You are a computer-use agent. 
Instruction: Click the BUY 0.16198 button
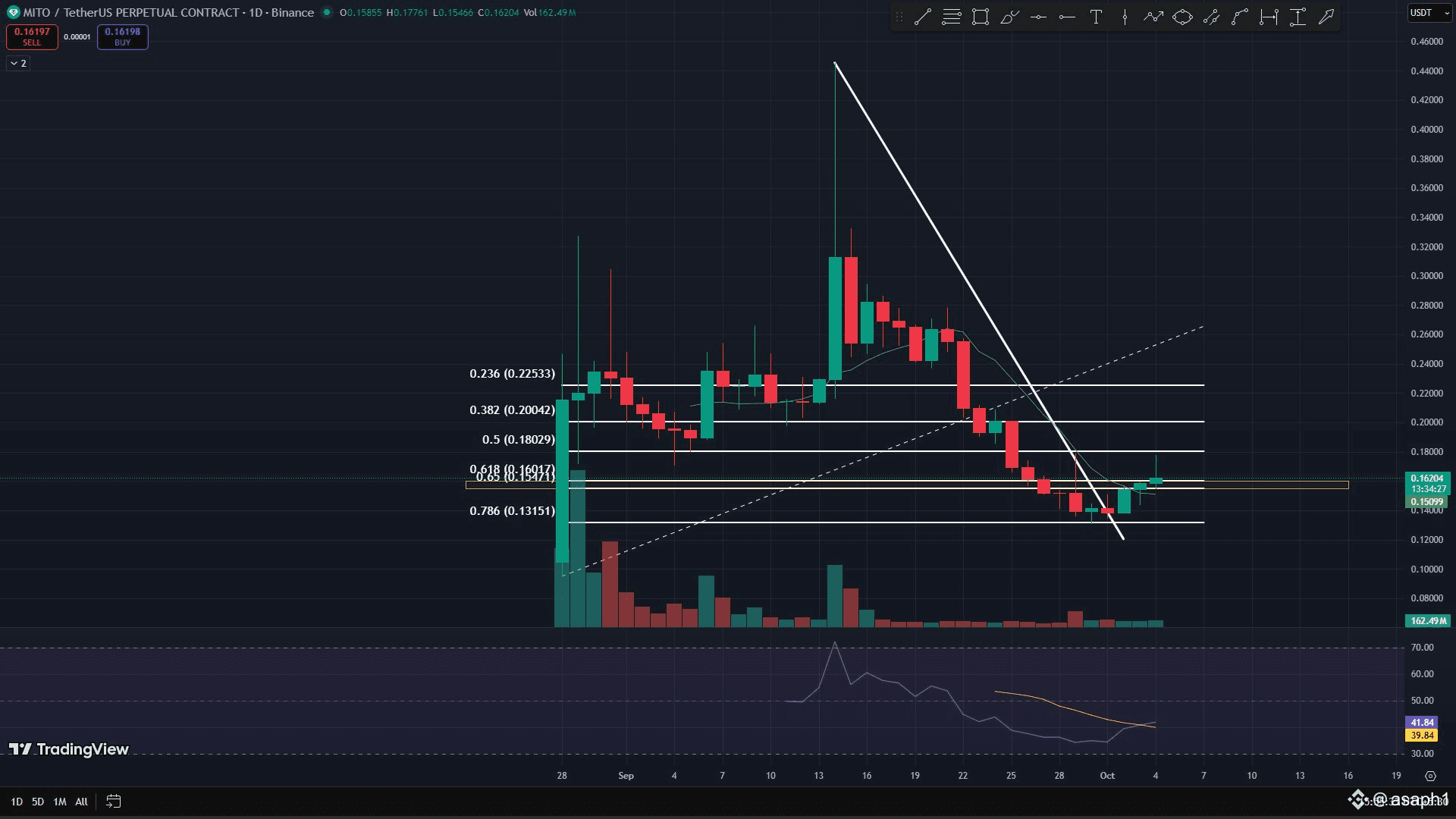tap(122, 36)
